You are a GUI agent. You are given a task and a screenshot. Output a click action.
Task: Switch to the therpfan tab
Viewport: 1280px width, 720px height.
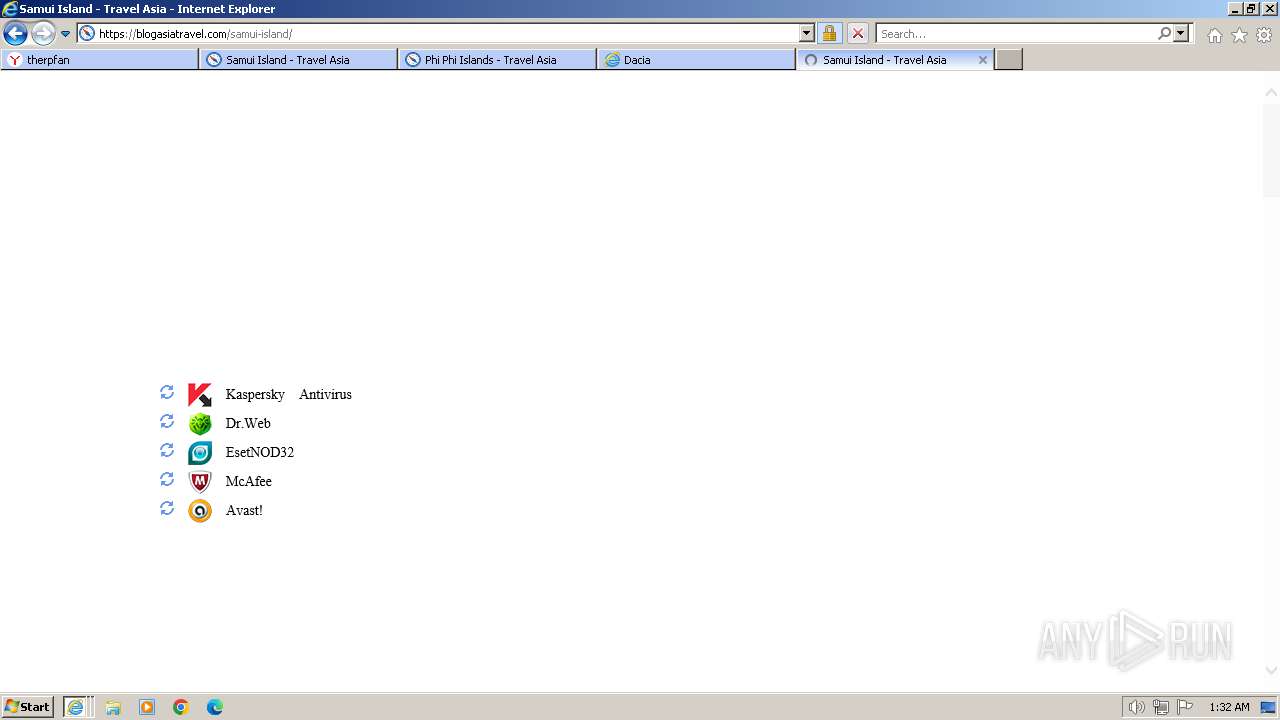(x=100, y=60)
